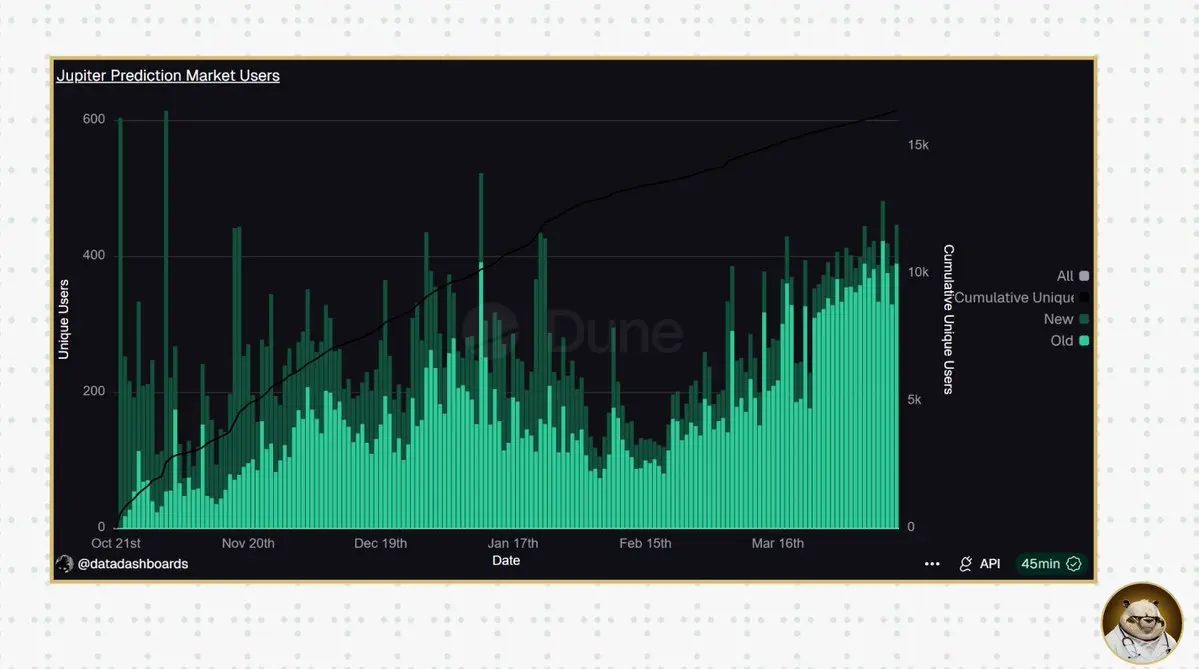Click the Oct 21st date axis label
Screen dimensions: 1199x669
point(115,544)
